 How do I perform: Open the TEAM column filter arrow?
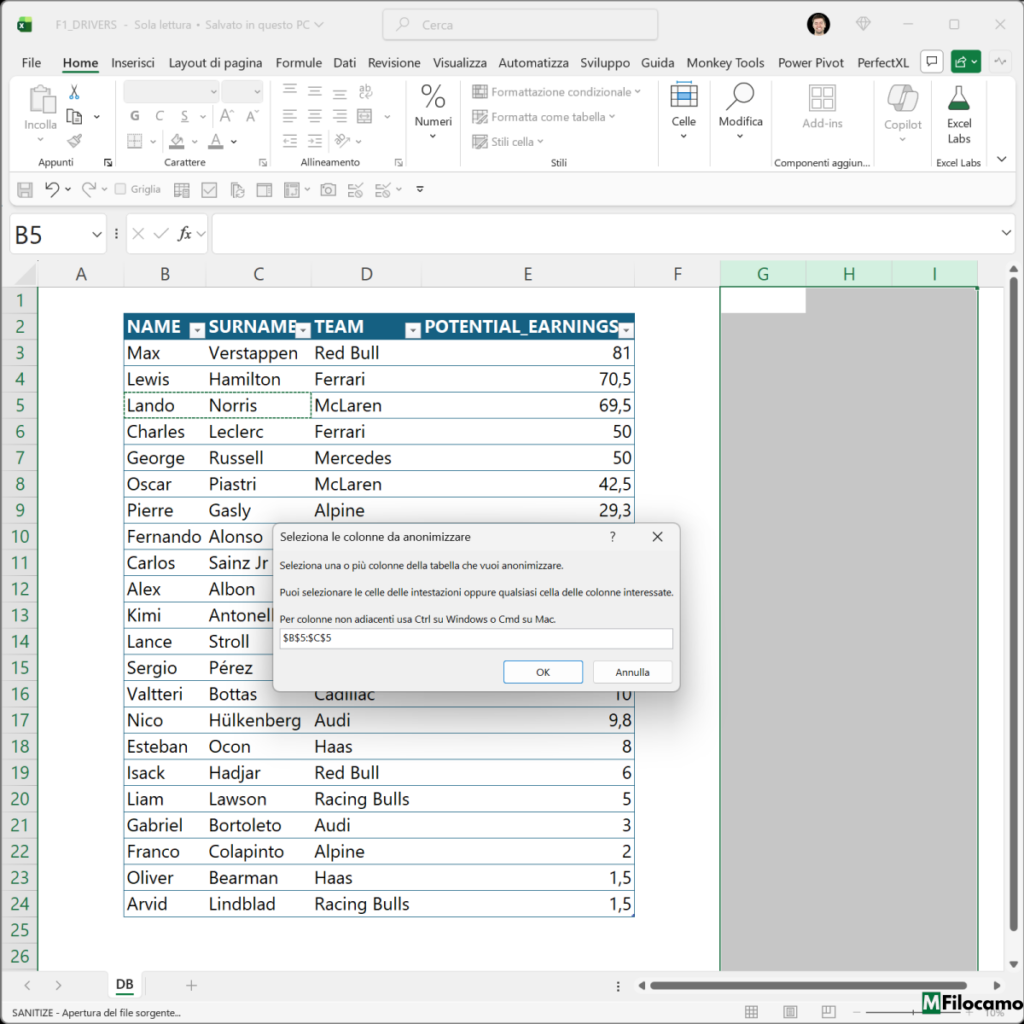(412, 330)
